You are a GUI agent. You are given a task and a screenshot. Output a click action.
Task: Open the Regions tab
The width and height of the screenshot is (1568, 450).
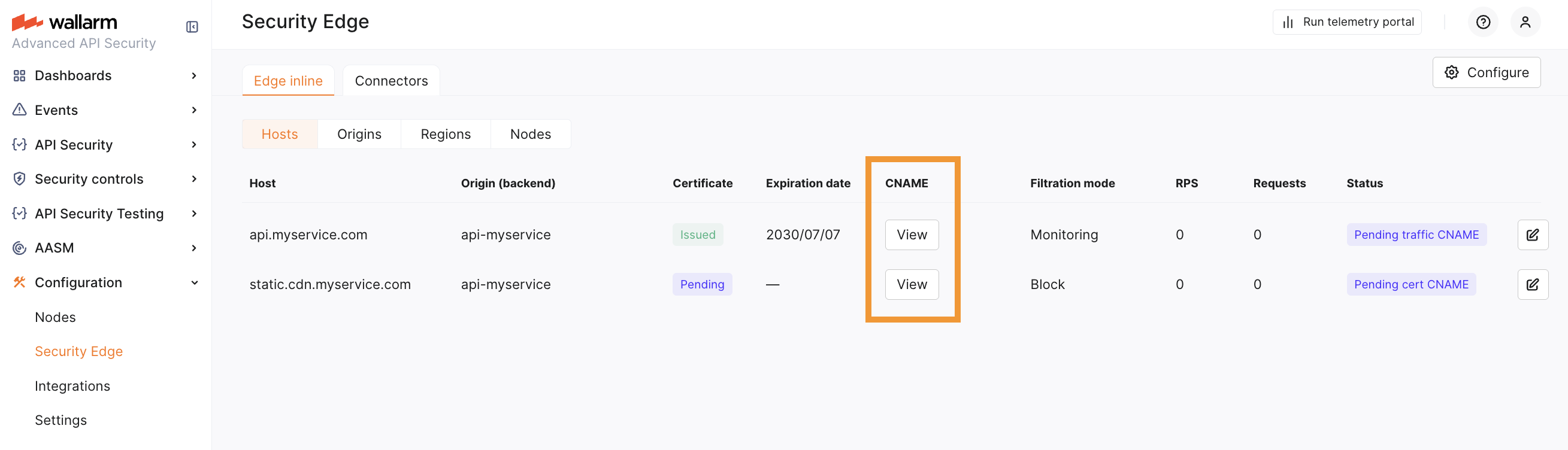pyautogui.click(x=446, y=135)
